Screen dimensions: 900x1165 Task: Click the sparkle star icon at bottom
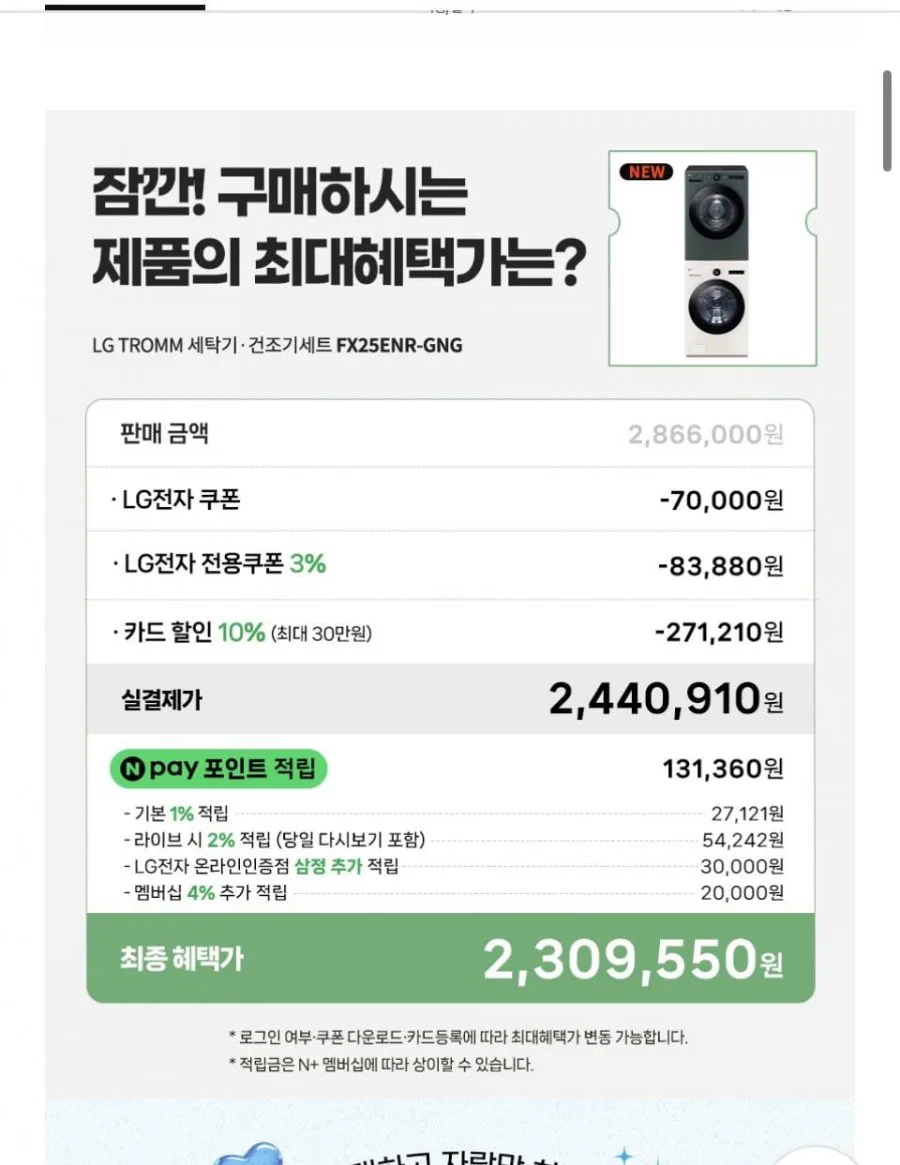(x=624, y=1155)
